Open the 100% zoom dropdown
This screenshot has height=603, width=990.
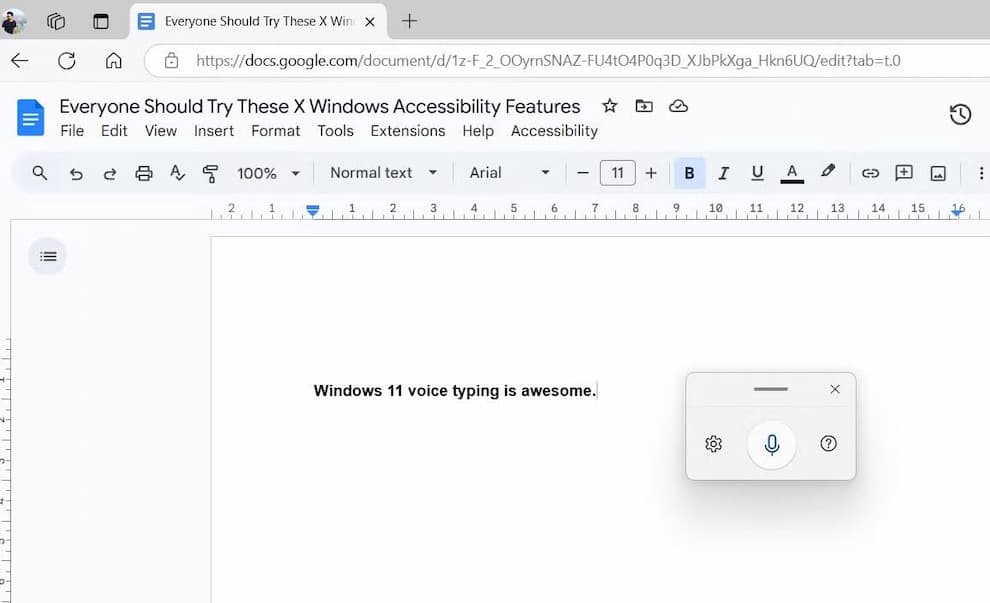(x=268, y=173)
